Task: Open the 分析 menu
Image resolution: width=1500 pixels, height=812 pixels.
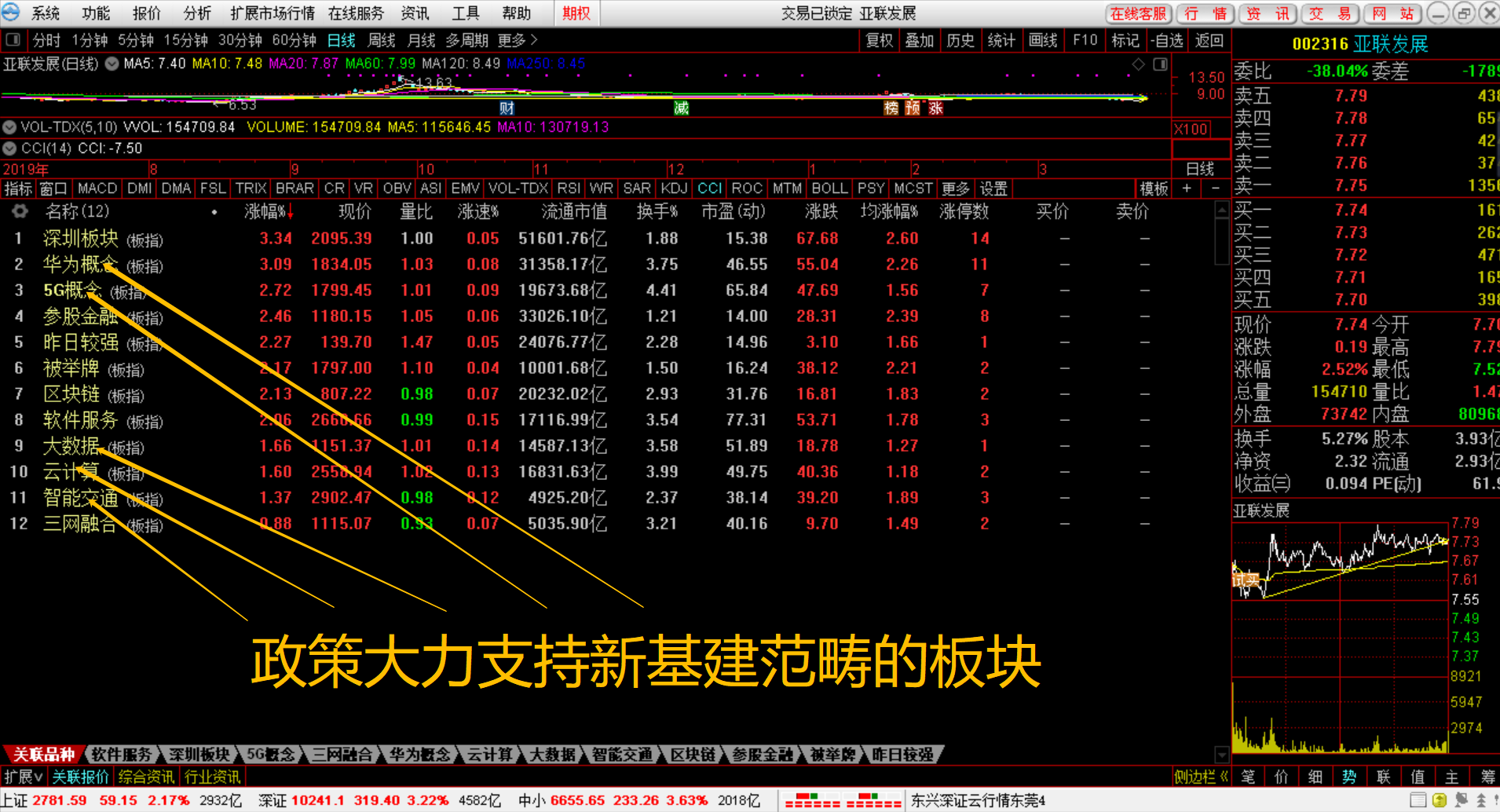Action: pos(197,13)
